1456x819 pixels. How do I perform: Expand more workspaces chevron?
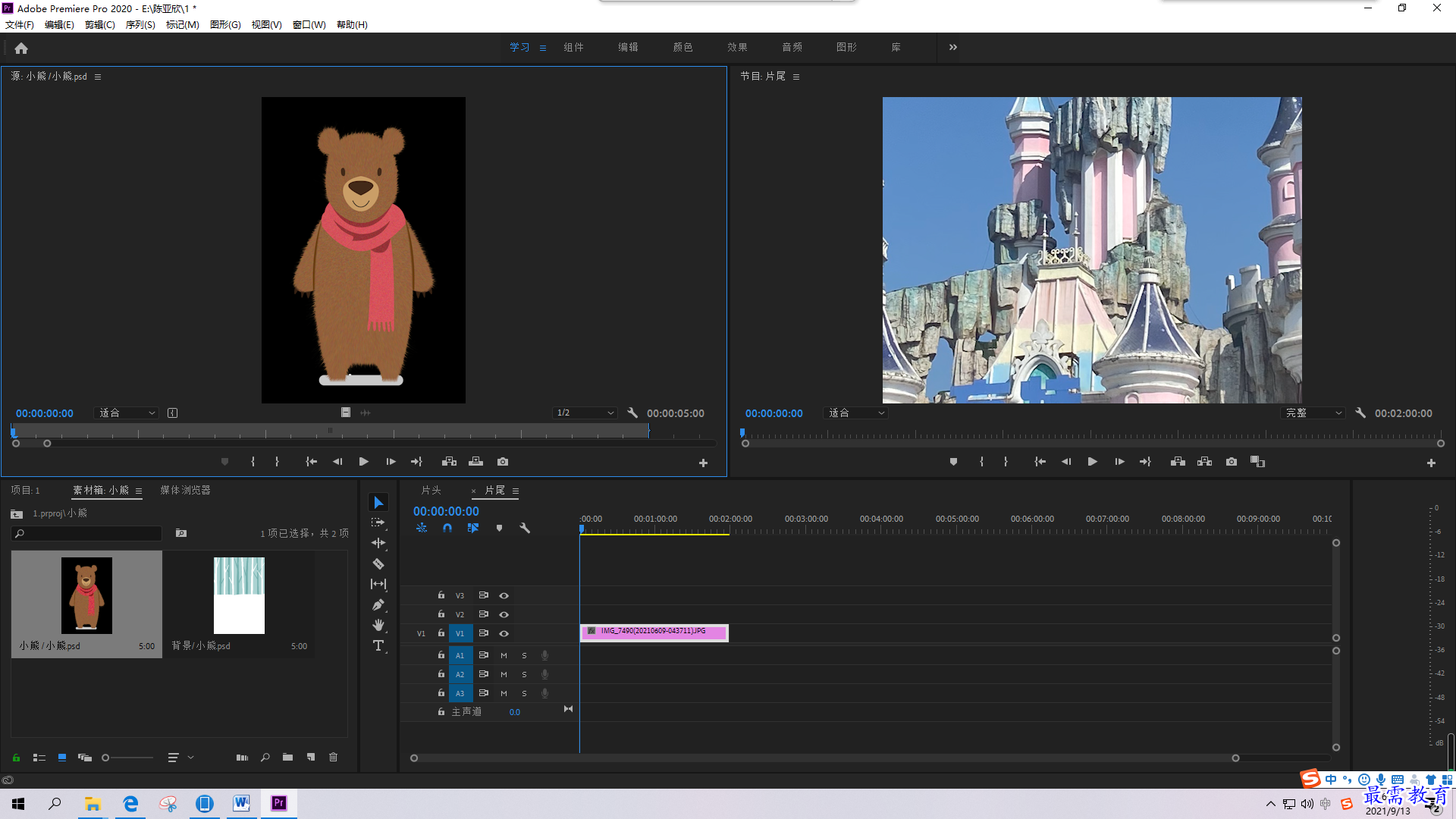[952, 47]
